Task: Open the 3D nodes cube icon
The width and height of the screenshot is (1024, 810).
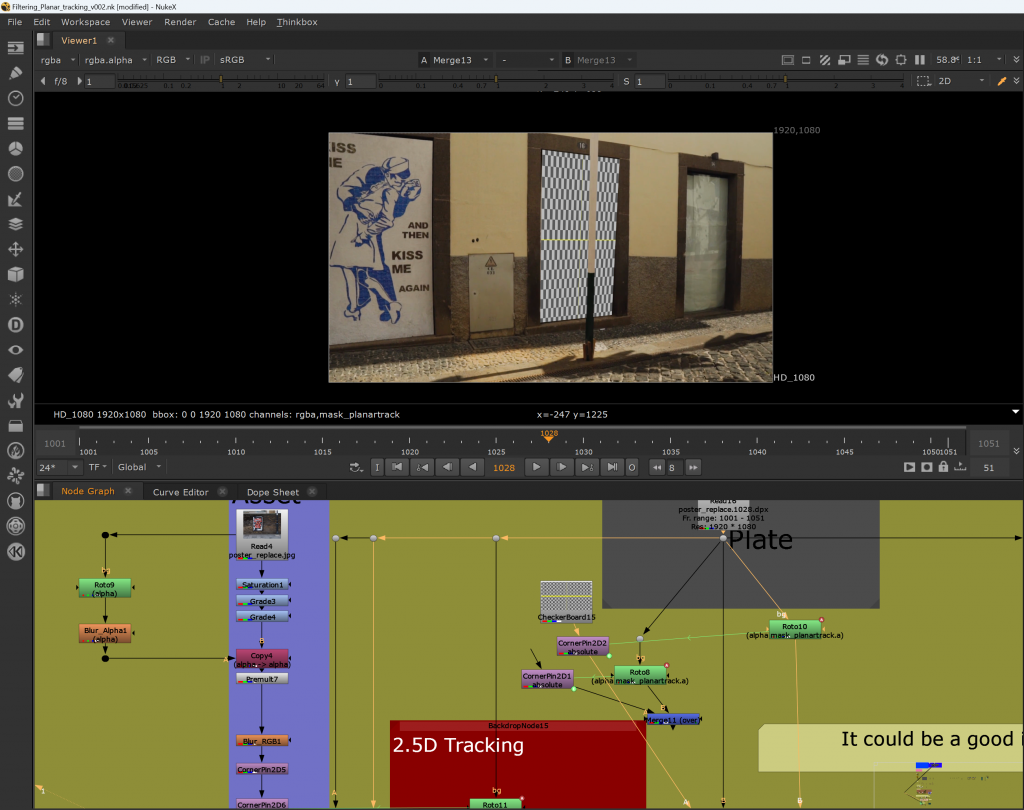Action: [16, 274]
